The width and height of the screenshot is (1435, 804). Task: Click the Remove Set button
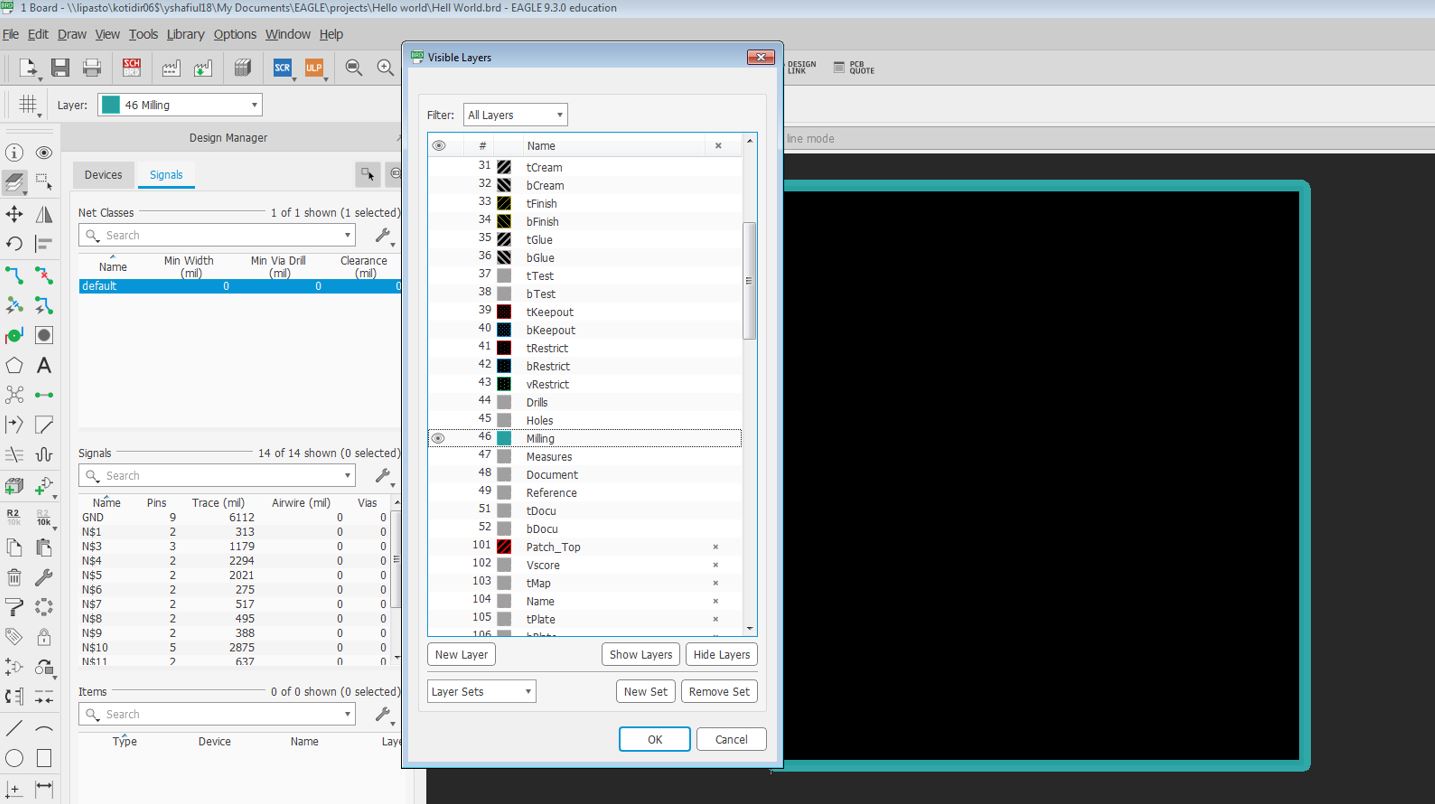719,691
